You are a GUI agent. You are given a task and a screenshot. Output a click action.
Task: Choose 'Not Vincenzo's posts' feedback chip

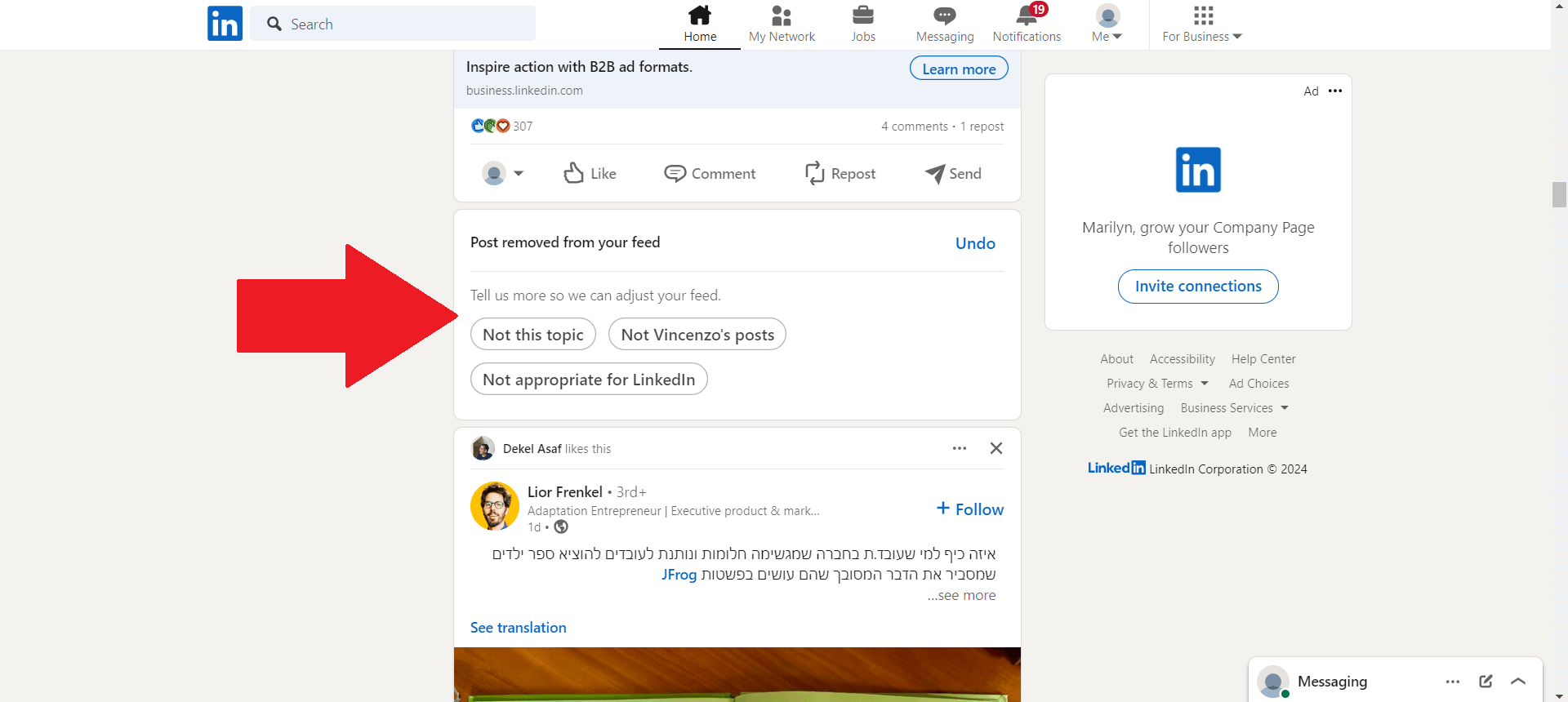tap(697, 335)
